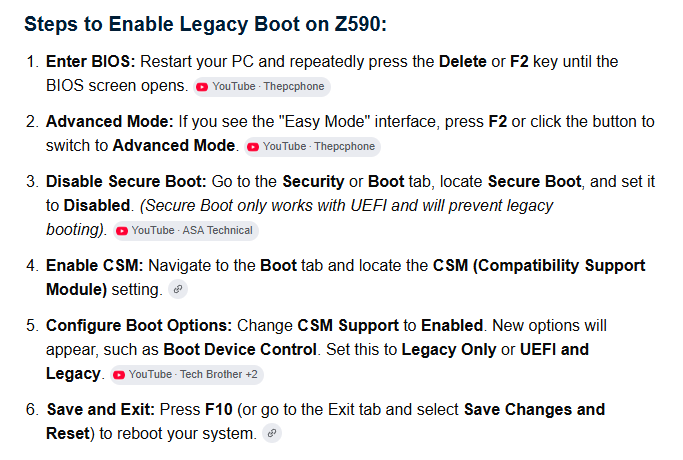Click the Disable Secure Boot: step label
The height and width of the screenshot is (460, 683).
[x=126, y=181]
